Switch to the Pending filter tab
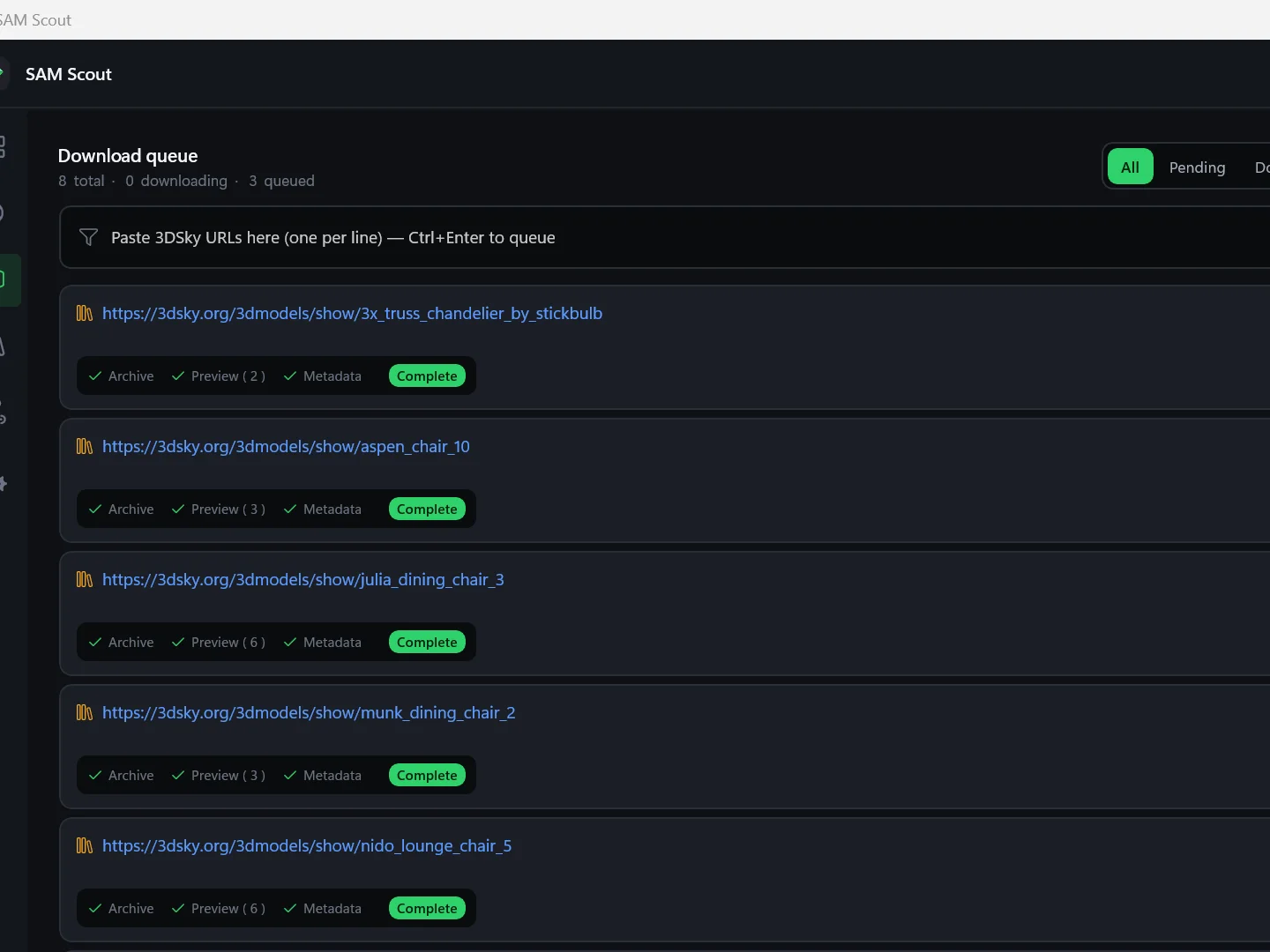This screenshot has width=1270, height=952. pos(1197,167)
